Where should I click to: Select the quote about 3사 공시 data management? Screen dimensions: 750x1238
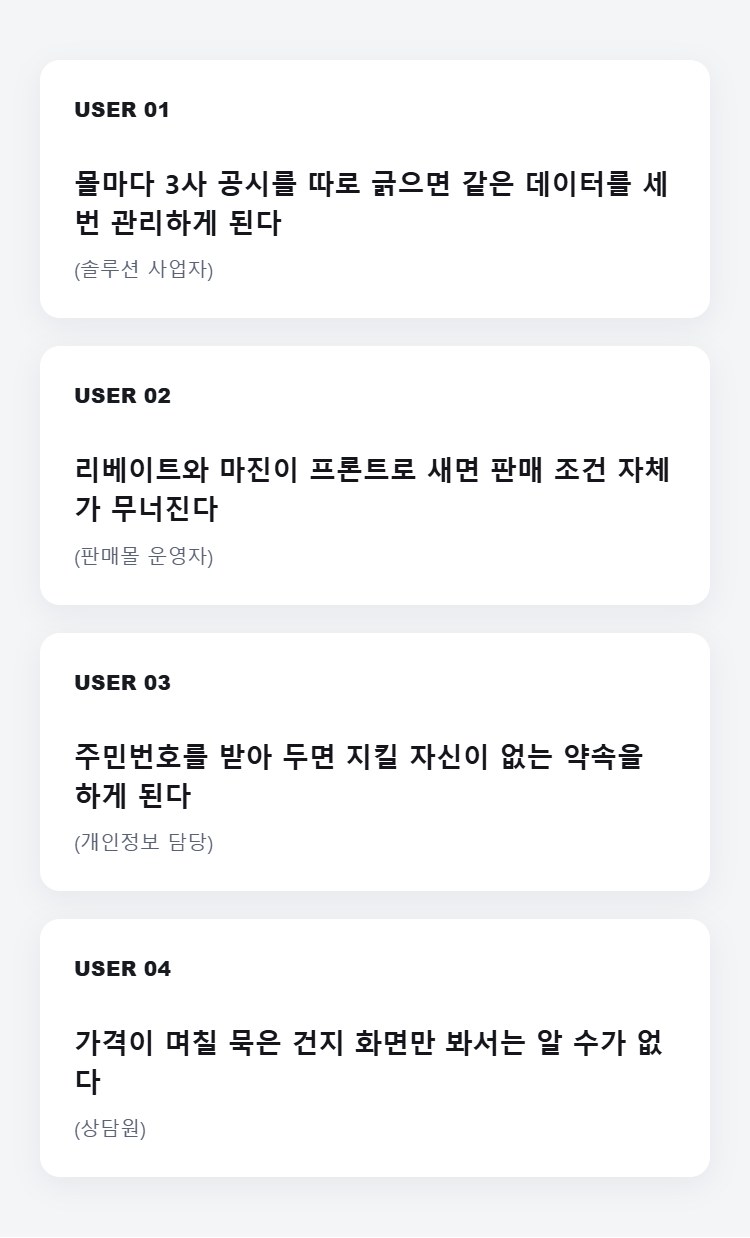[371, 204]
